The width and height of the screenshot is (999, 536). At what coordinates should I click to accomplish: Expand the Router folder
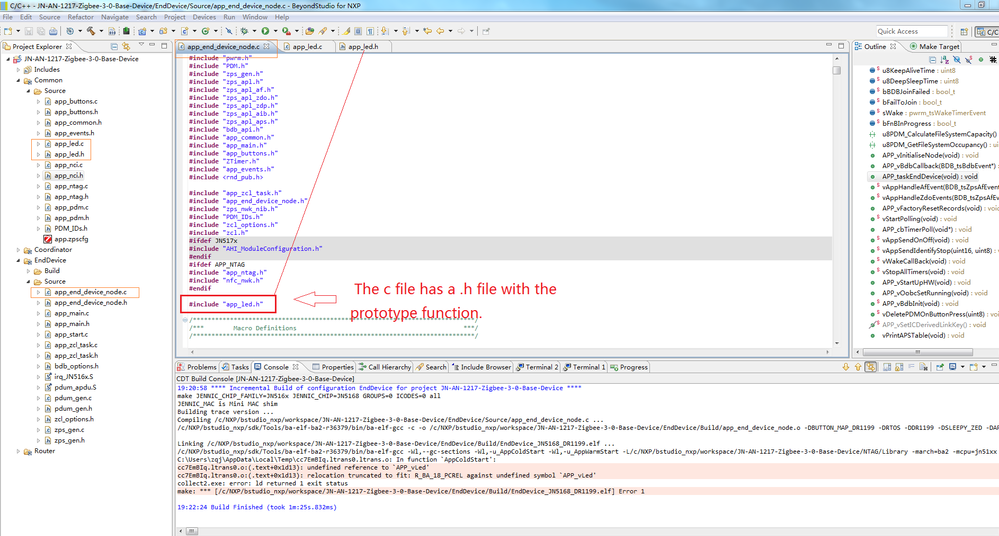click(x=18, y=451)
